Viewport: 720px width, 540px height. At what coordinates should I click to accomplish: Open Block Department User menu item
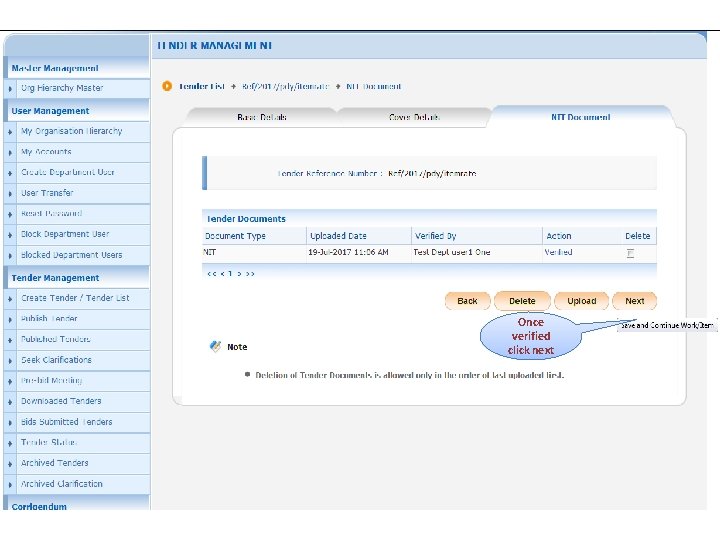pos(65,234)
